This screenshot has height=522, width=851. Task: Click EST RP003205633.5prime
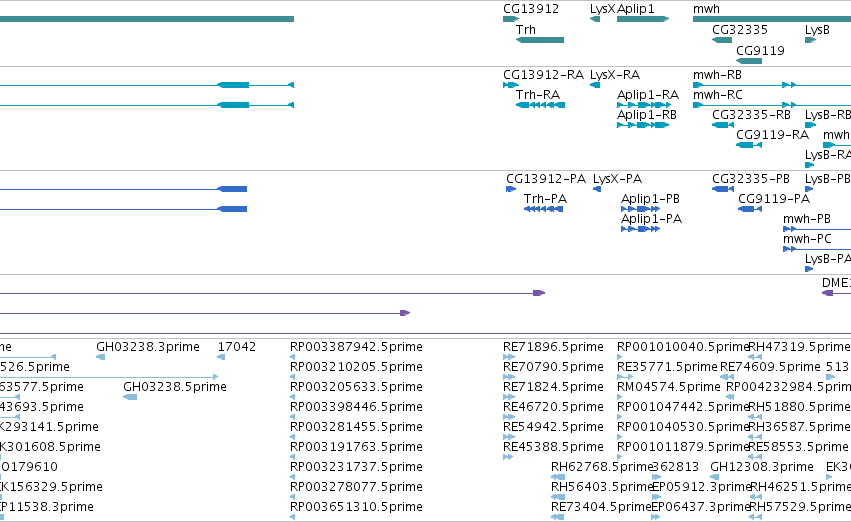pyautogui.click(x=356, y=387)
